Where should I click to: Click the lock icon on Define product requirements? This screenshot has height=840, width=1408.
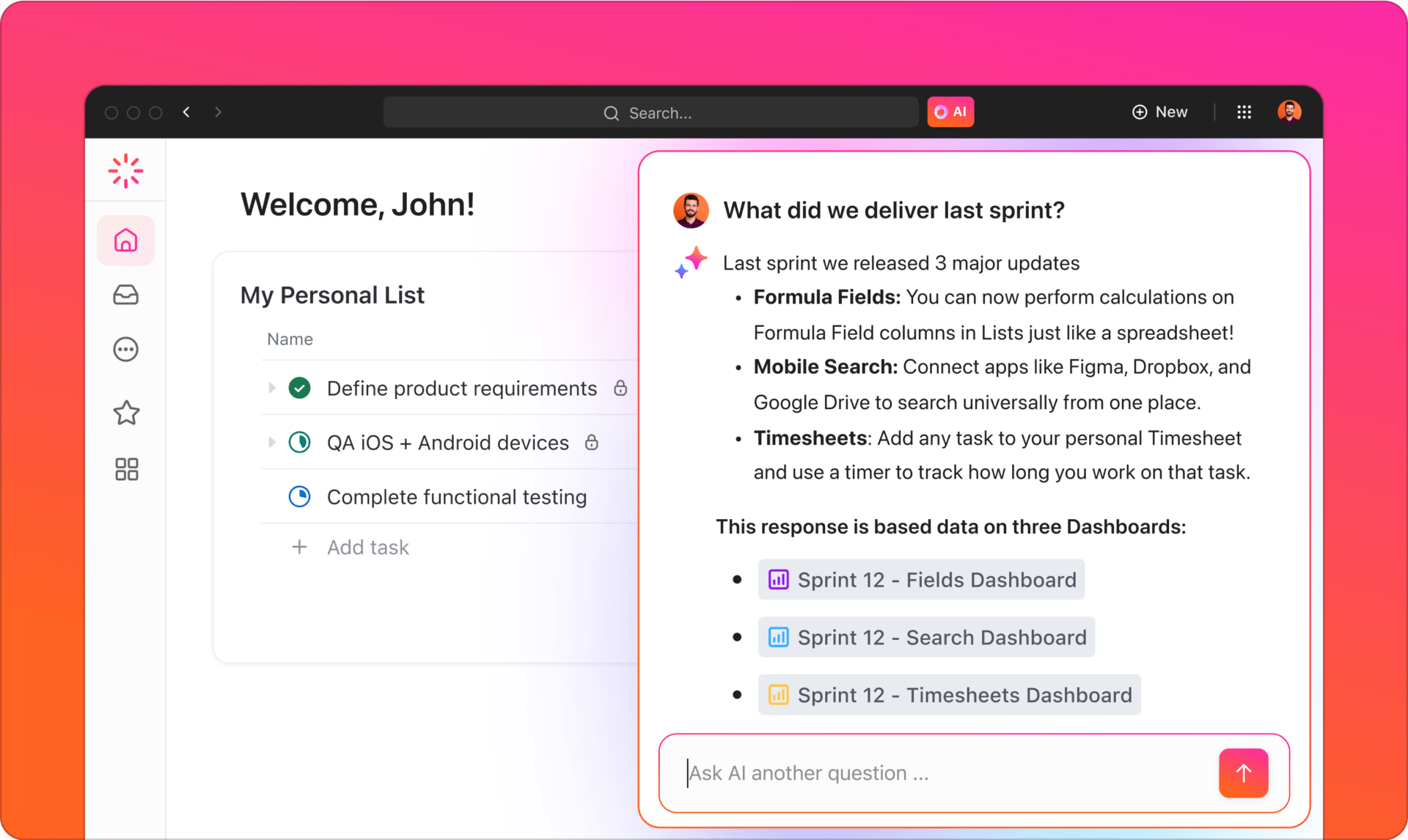620,388
